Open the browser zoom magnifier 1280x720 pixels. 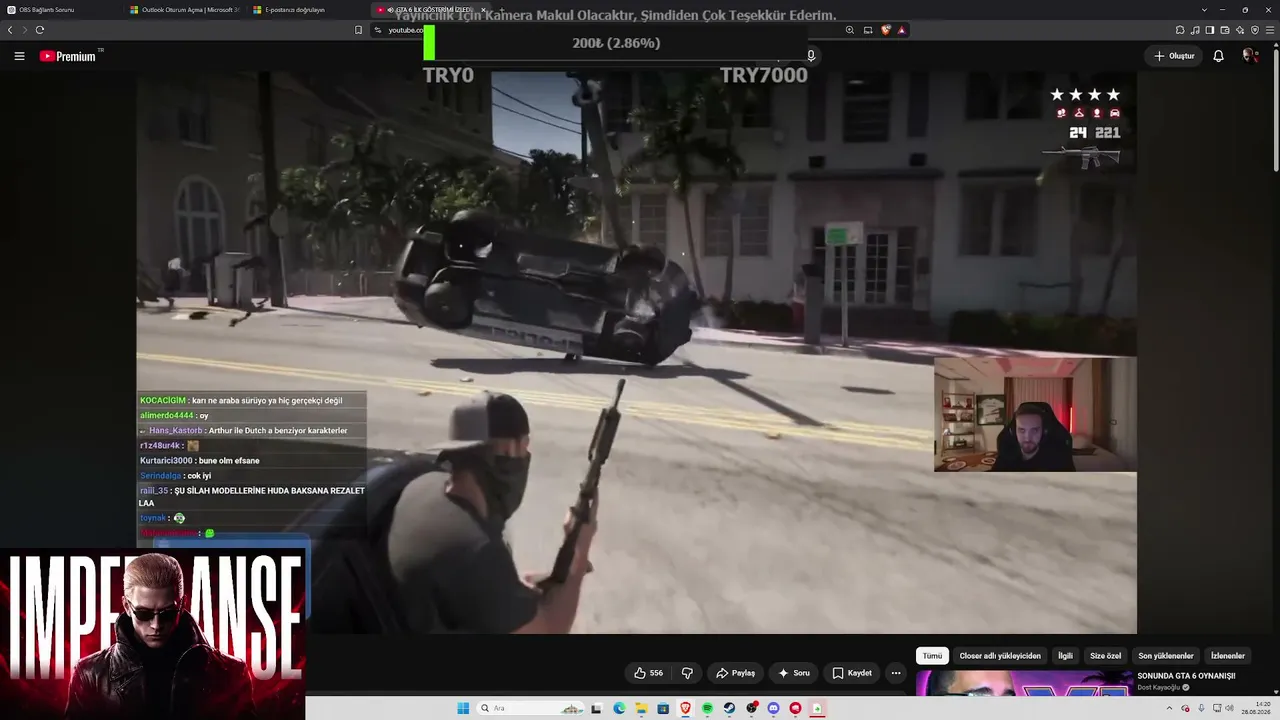(x=850, y=30)
